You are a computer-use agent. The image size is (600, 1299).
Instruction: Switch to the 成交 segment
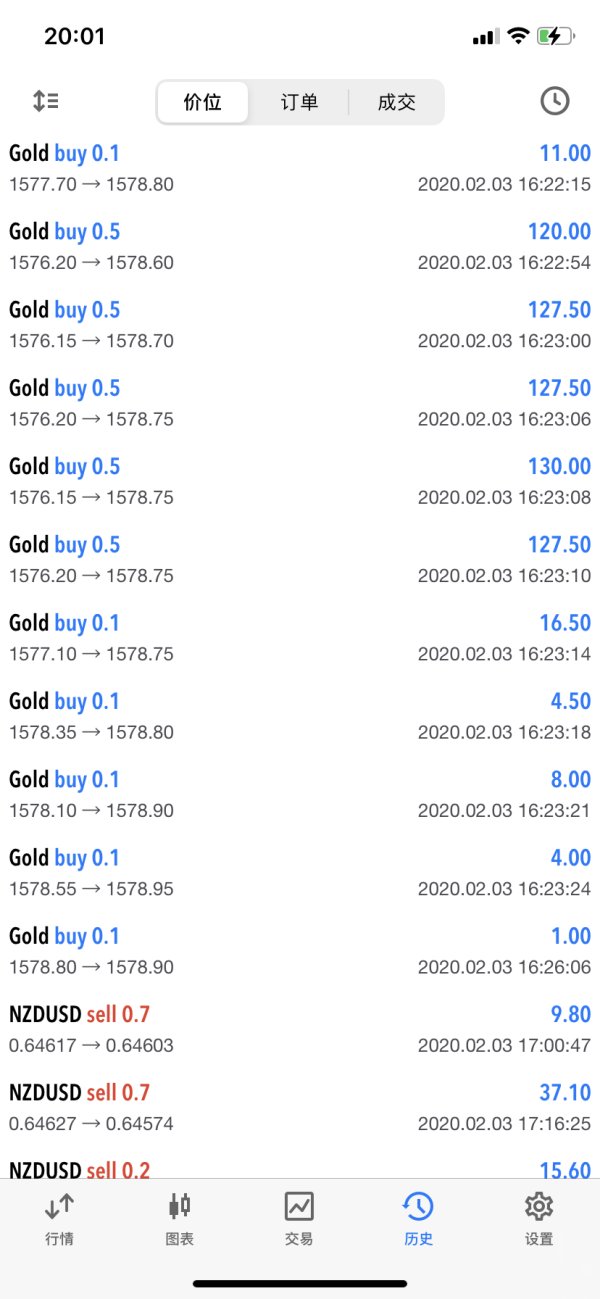pos(396,102)
